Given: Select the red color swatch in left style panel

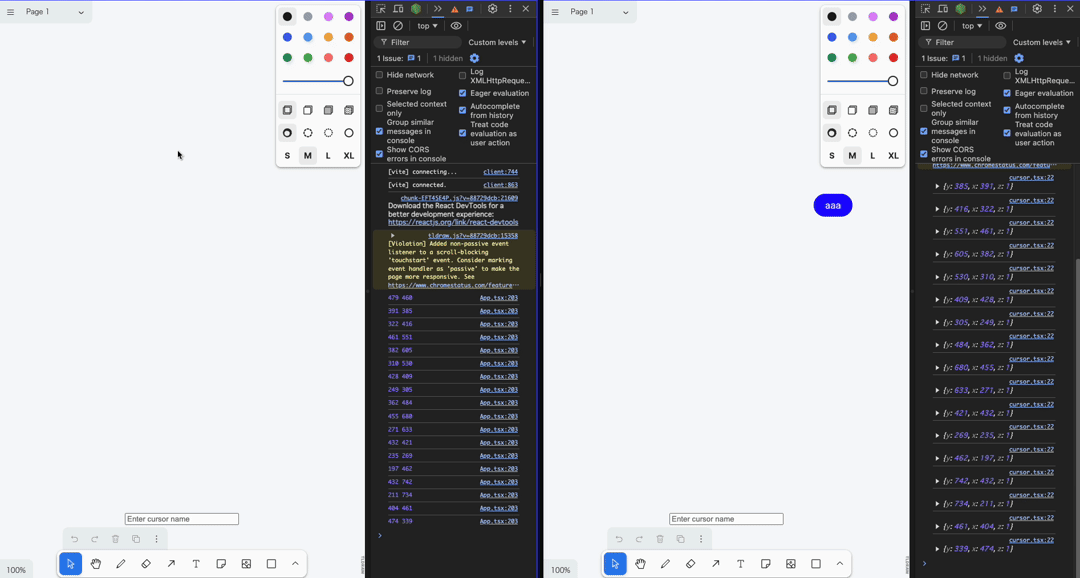Looking at the screenshot, I should coord(349,58).
